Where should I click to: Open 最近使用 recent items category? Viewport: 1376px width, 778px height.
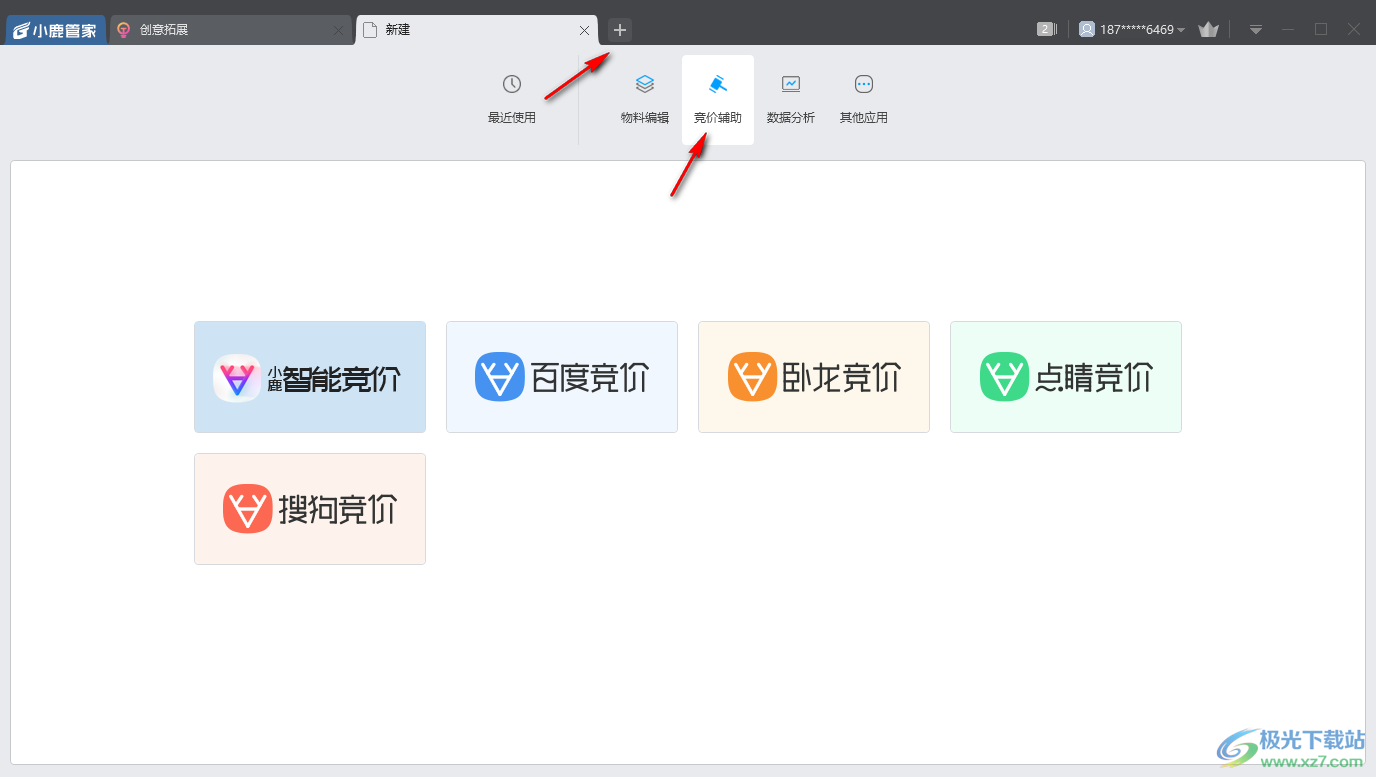pos(512,99)
